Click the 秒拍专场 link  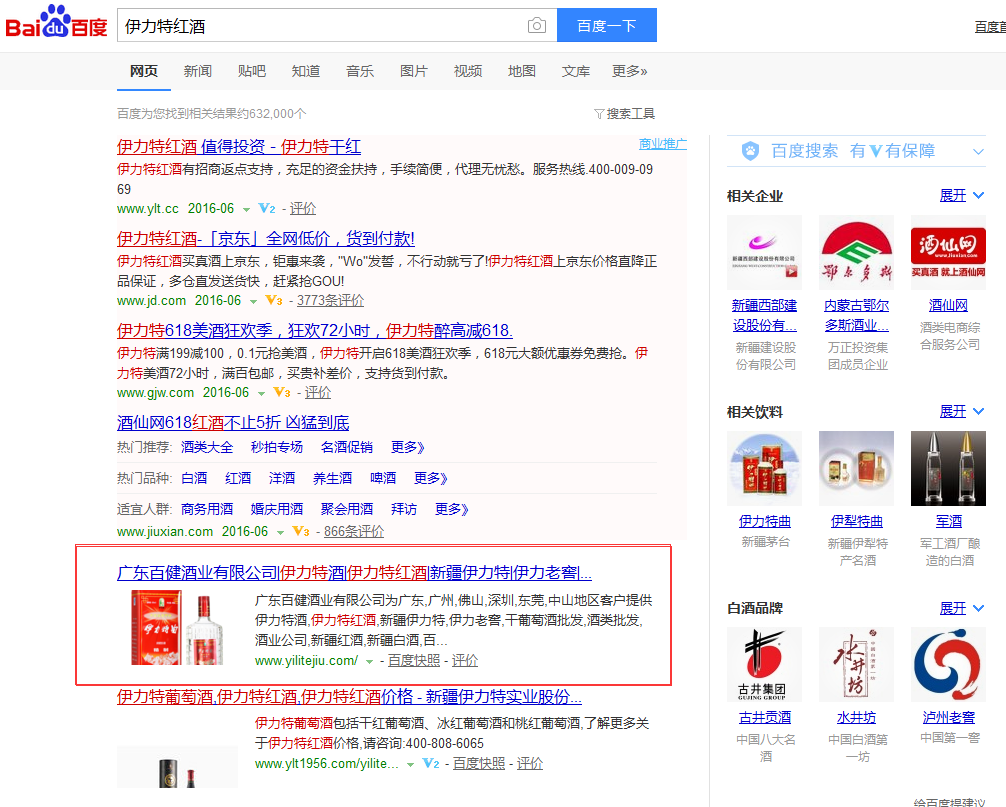[277, 447]
